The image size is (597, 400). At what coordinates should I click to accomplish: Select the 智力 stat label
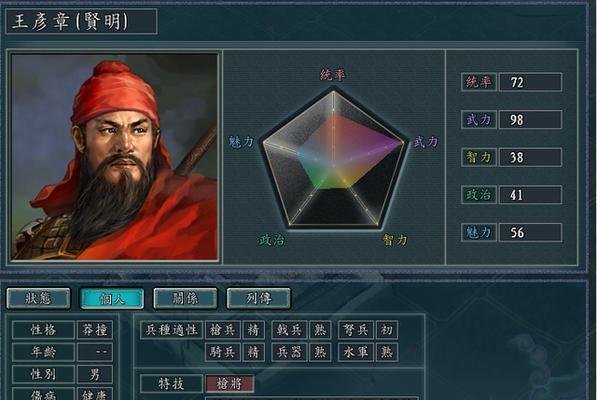(479, 157)
